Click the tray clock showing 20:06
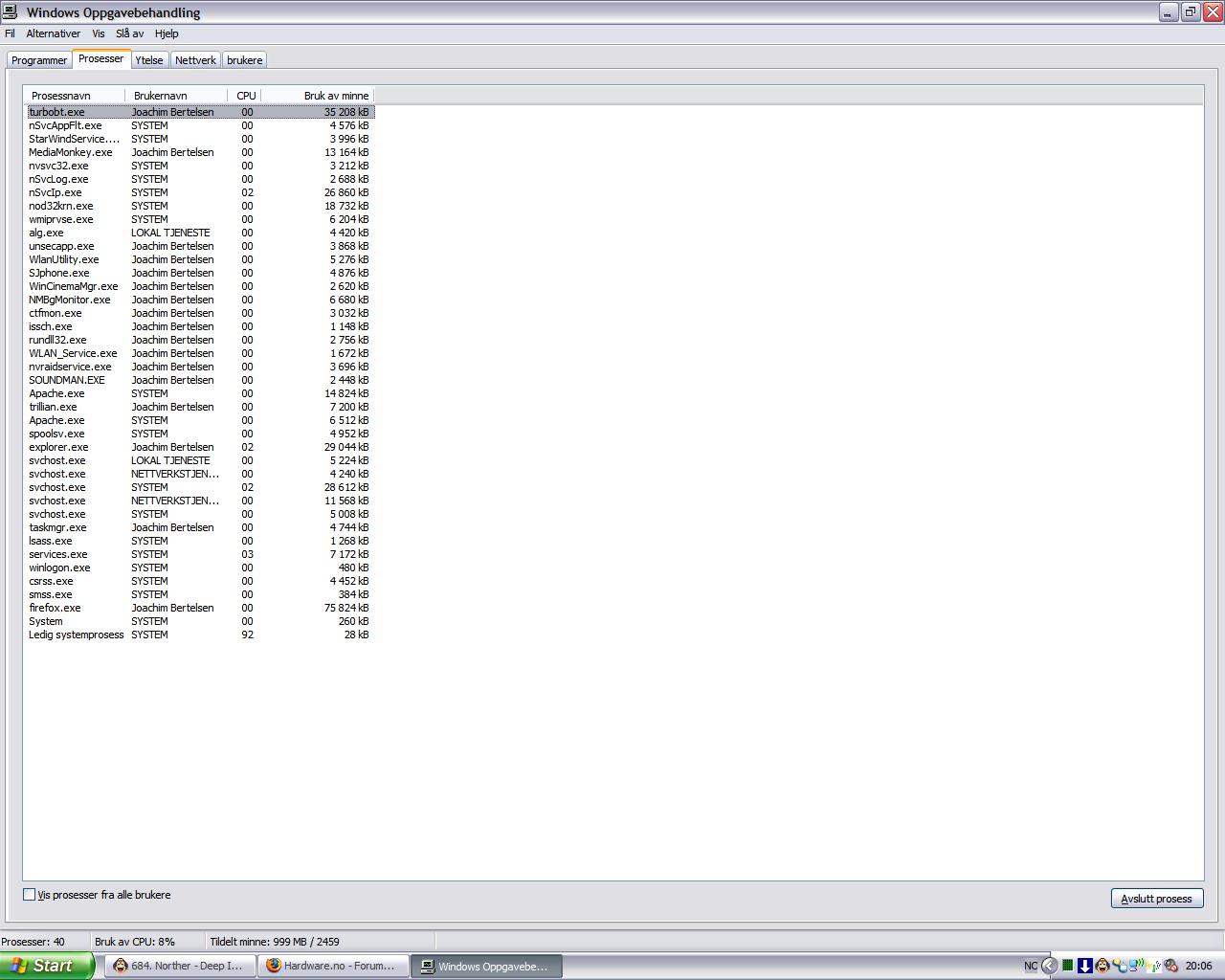1225x980 pixels. point(1198,967)
